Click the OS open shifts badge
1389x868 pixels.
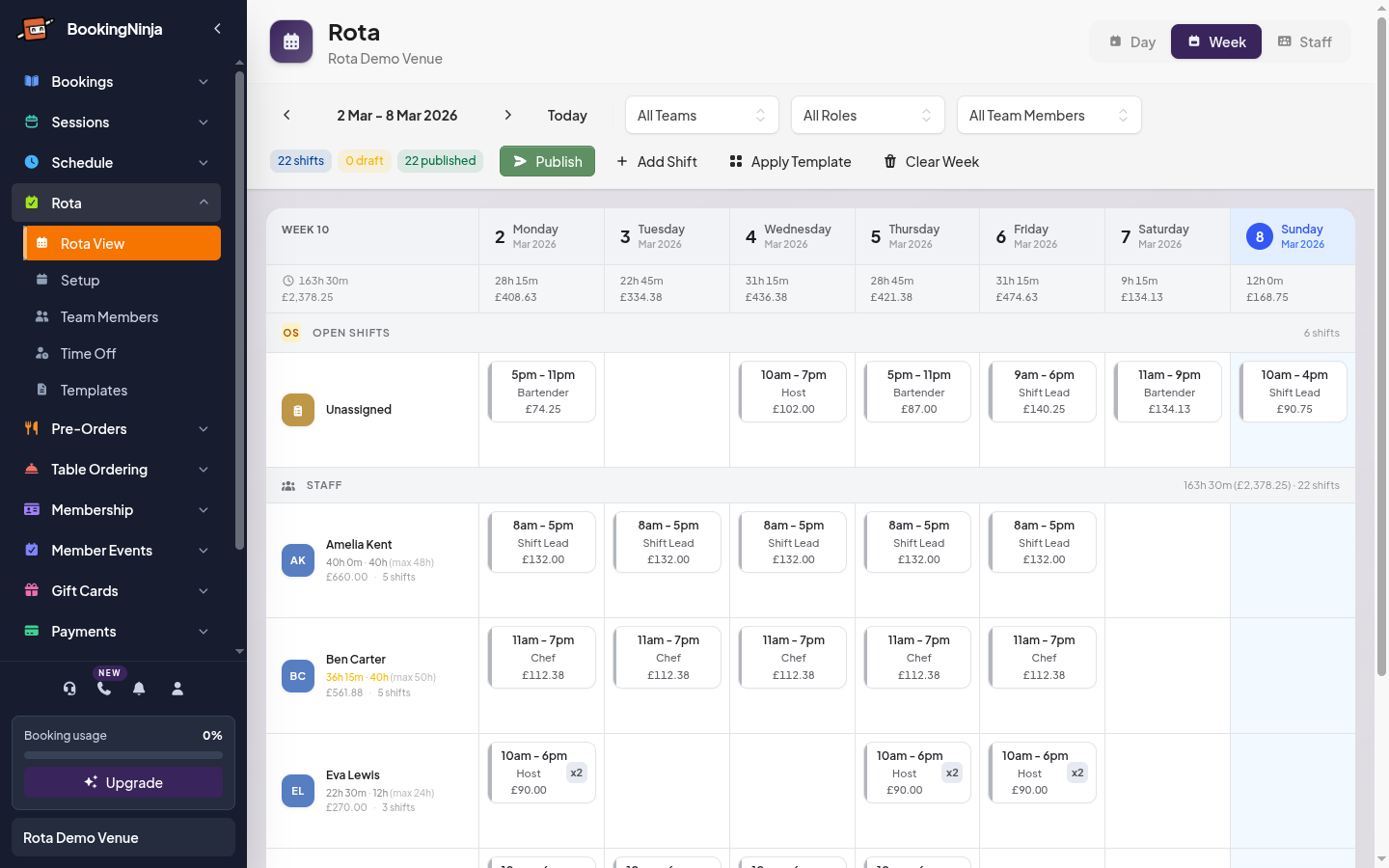click(290, 333)
